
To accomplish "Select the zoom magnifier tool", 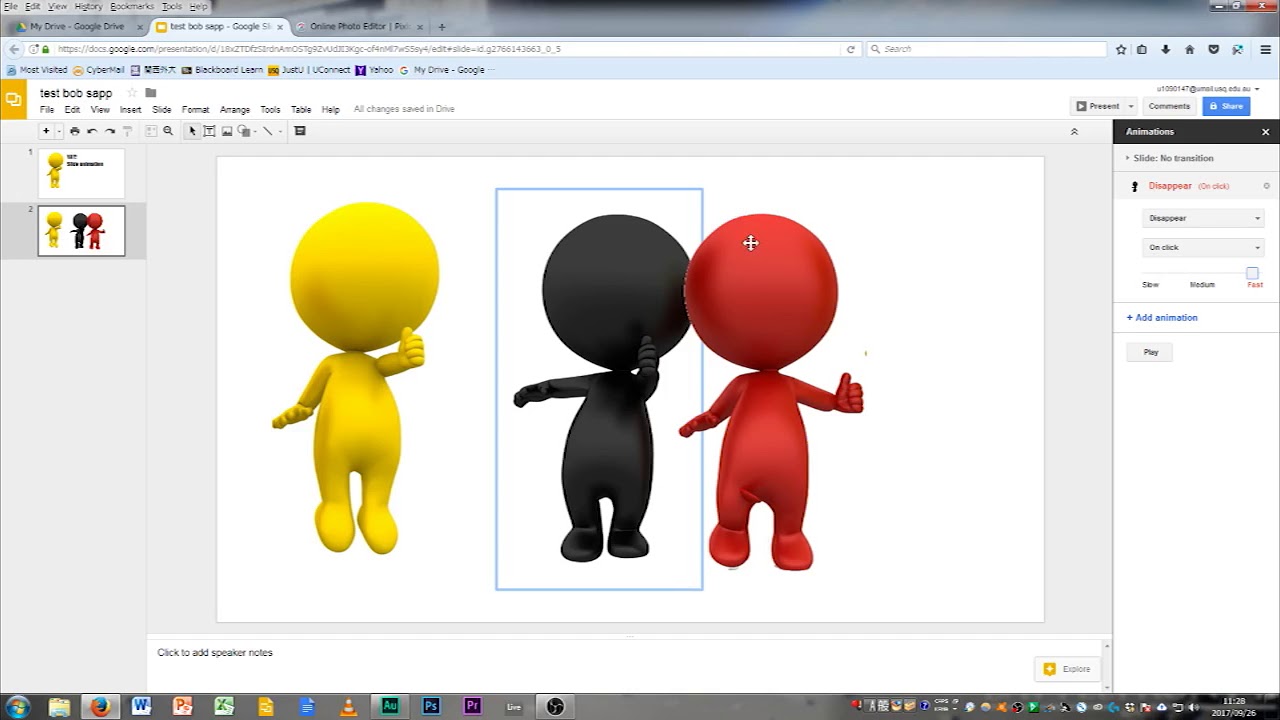I will pyautogui.click(x=168, y=131).
